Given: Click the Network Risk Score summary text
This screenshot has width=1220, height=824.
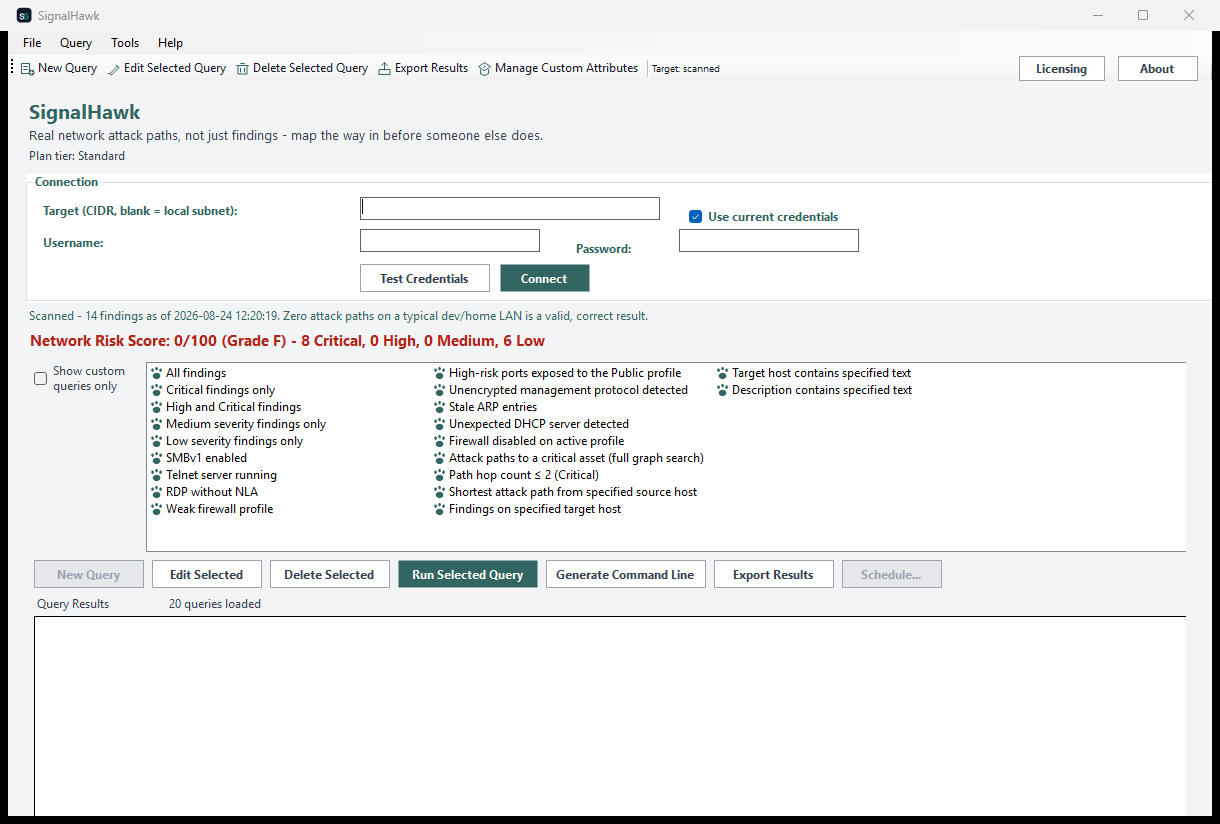Looking at the screenshot, I should click(288, 341).
